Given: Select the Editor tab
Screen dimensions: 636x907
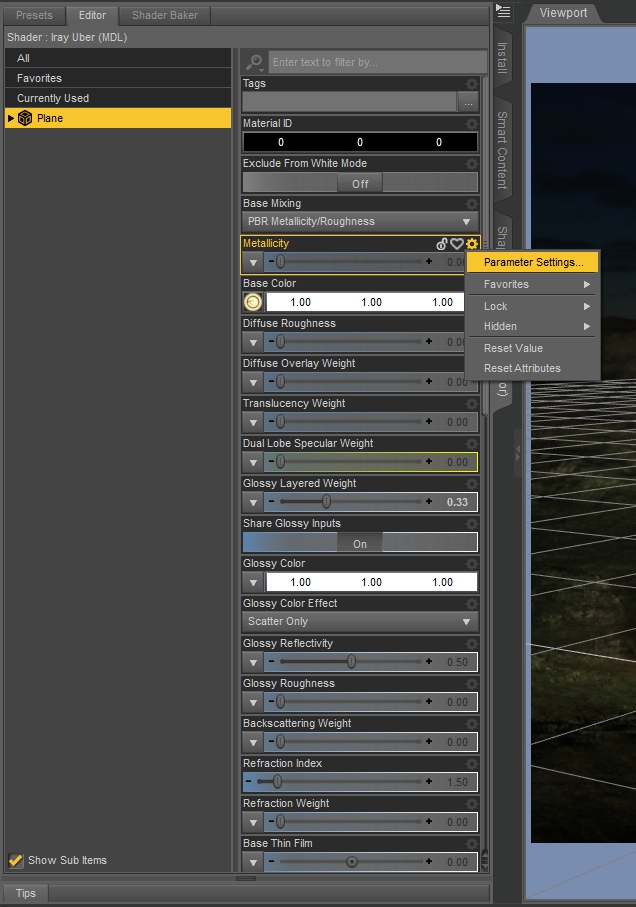Looking at the screenshot, I should (93, 15).
